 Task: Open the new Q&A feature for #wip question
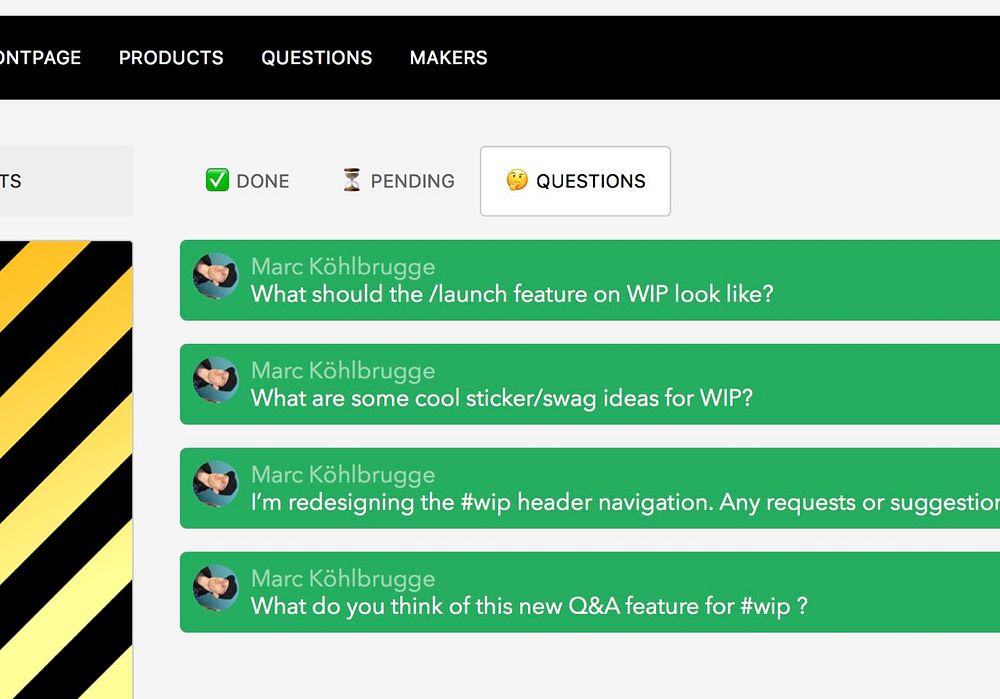click(x=528, y=606)
